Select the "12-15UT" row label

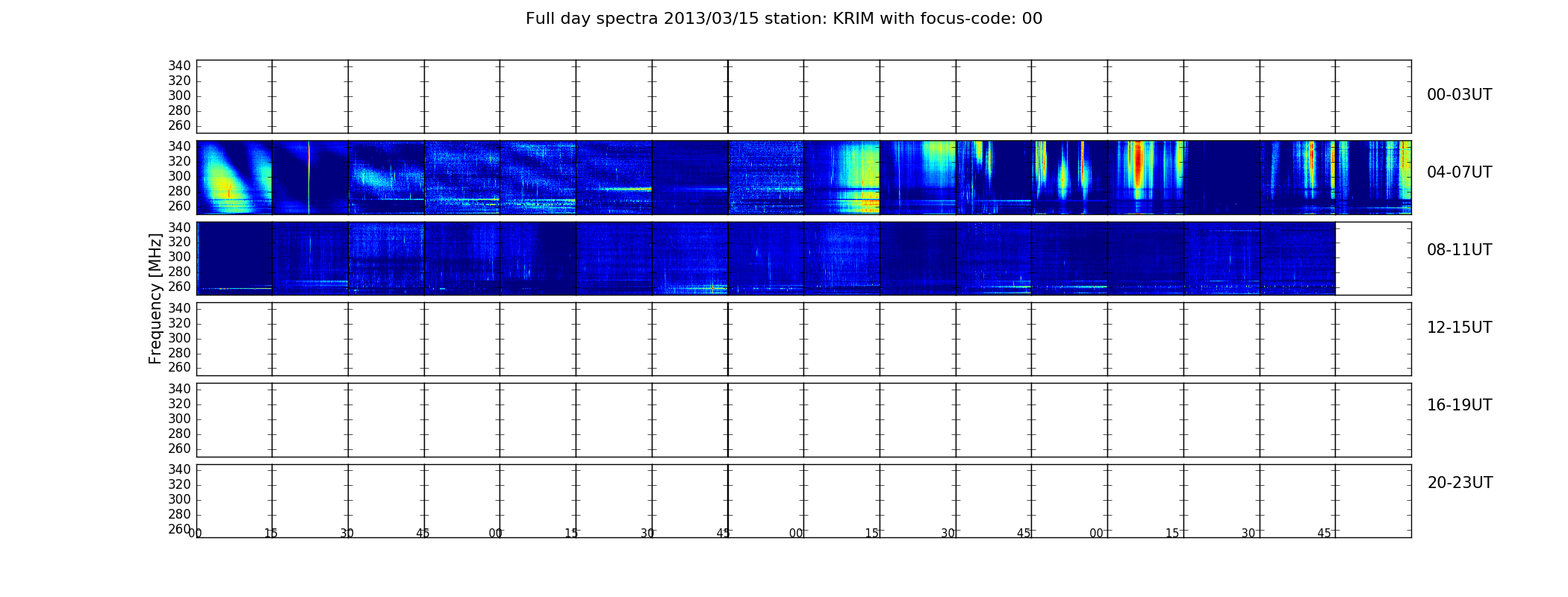click(x=1459, y=328)
